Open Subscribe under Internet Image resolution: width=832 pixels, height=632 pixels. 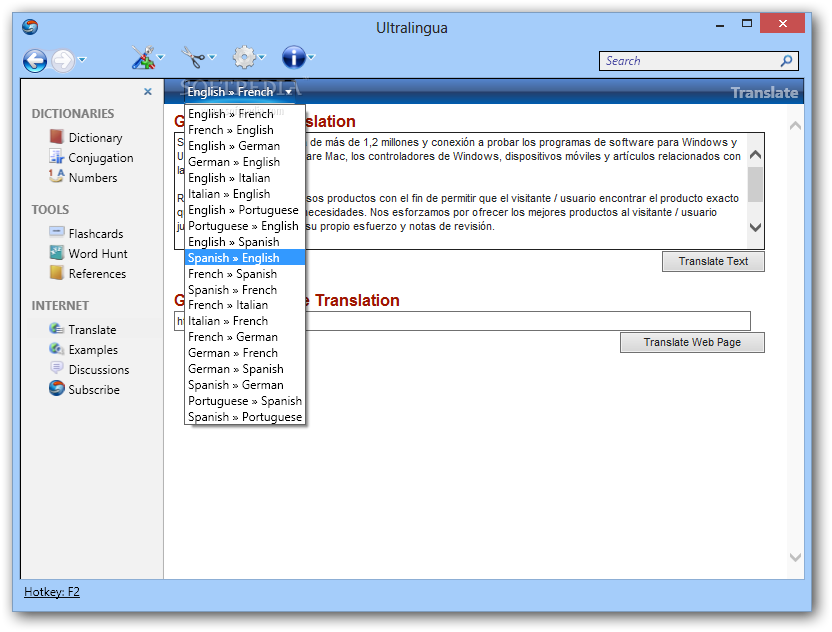coord(94,389)
